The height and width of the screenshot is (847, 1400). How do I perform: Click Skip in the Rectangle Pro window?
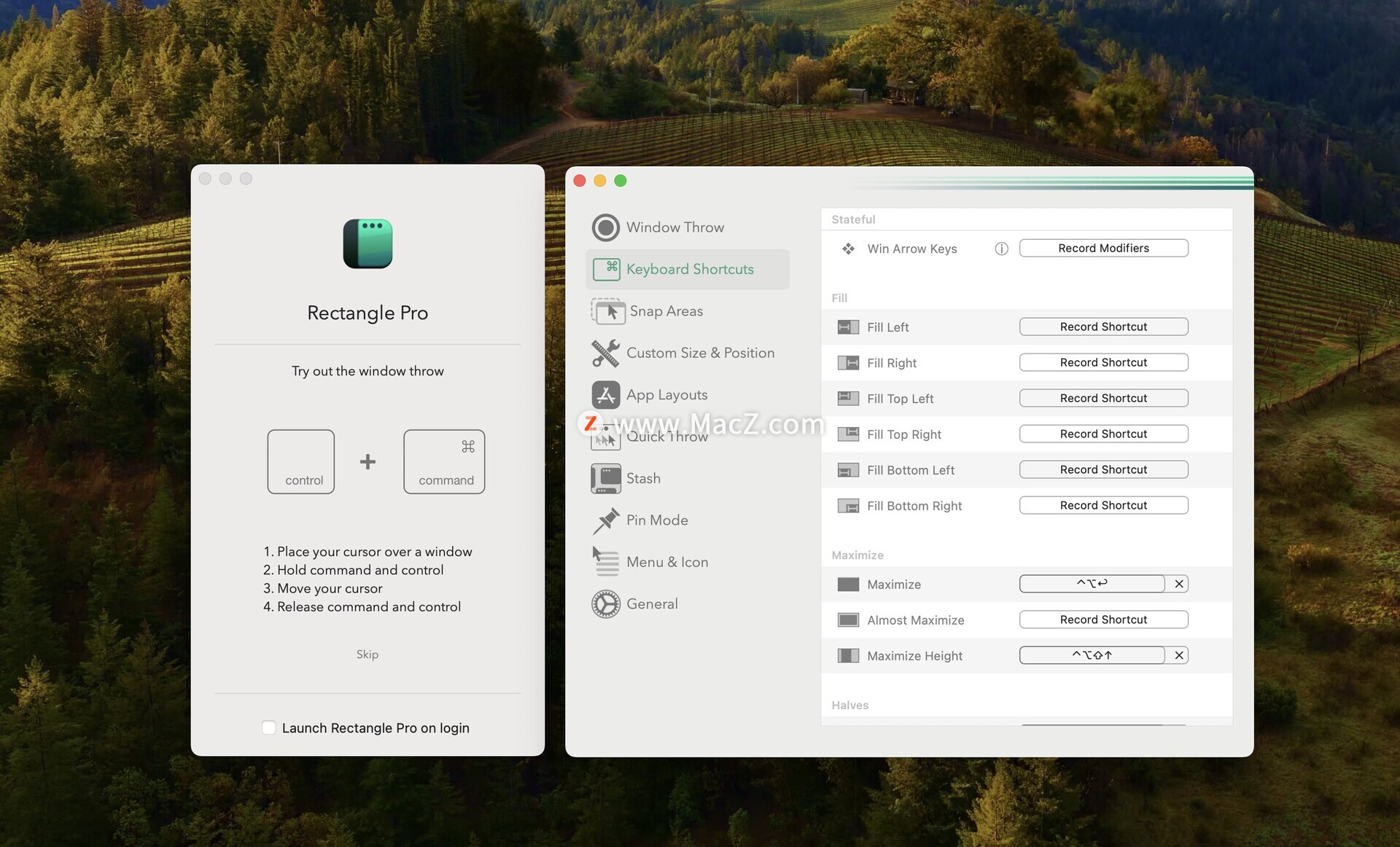(367, 655)
